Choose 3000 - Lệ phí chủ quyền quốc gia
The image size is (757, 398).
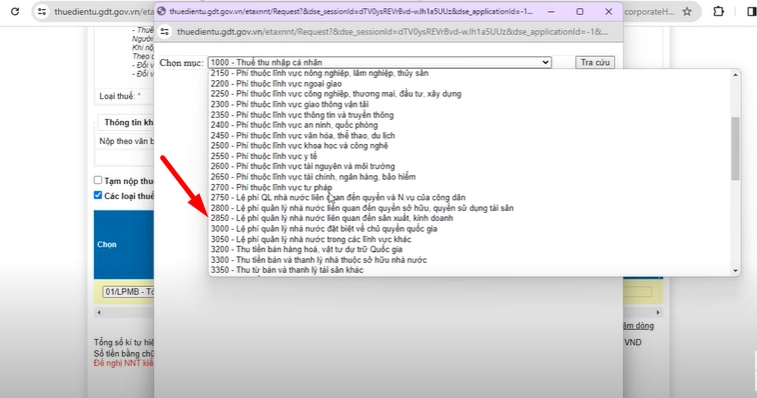(x=324, y=229)
